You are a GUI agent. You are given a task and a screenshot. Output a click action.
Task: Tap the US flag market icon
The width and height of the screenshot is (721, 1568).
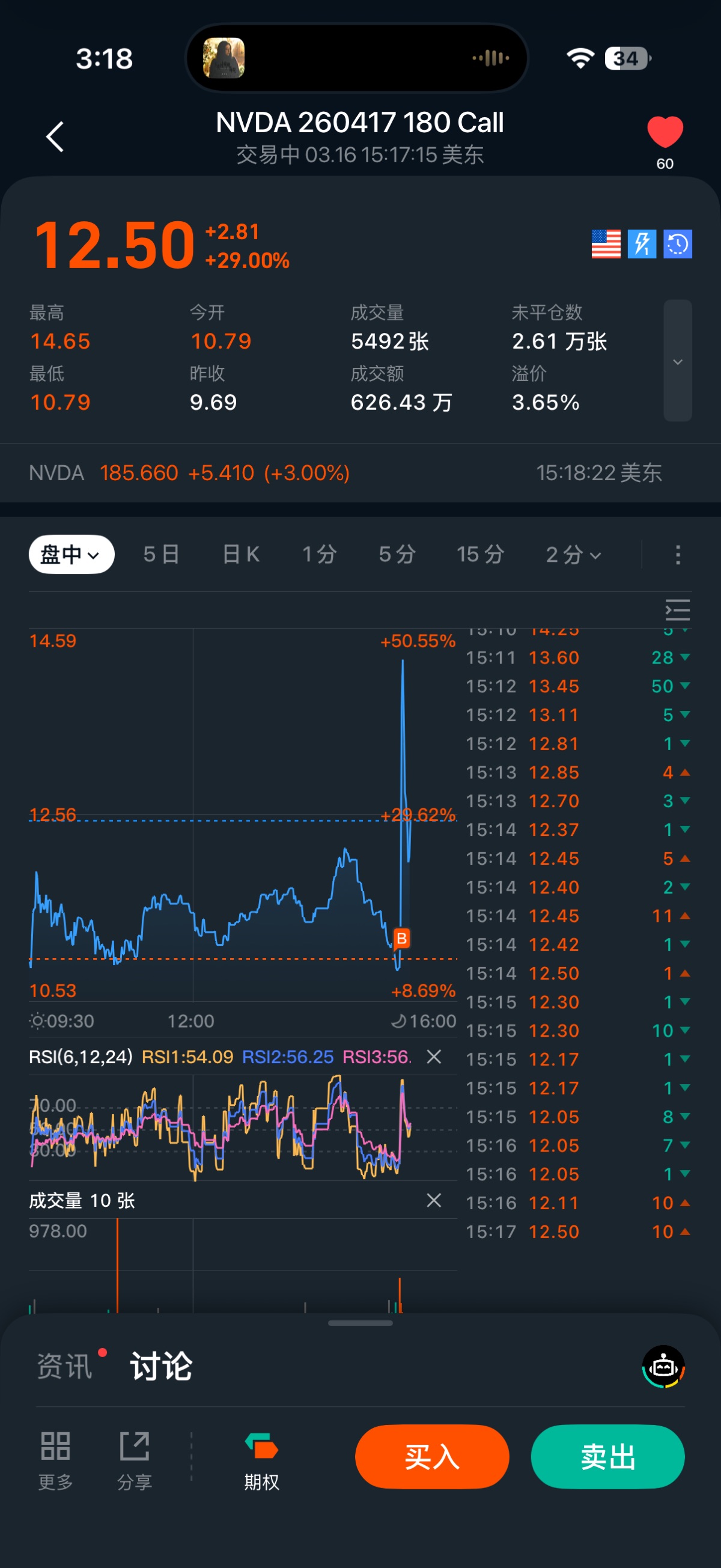coord(606,244)
